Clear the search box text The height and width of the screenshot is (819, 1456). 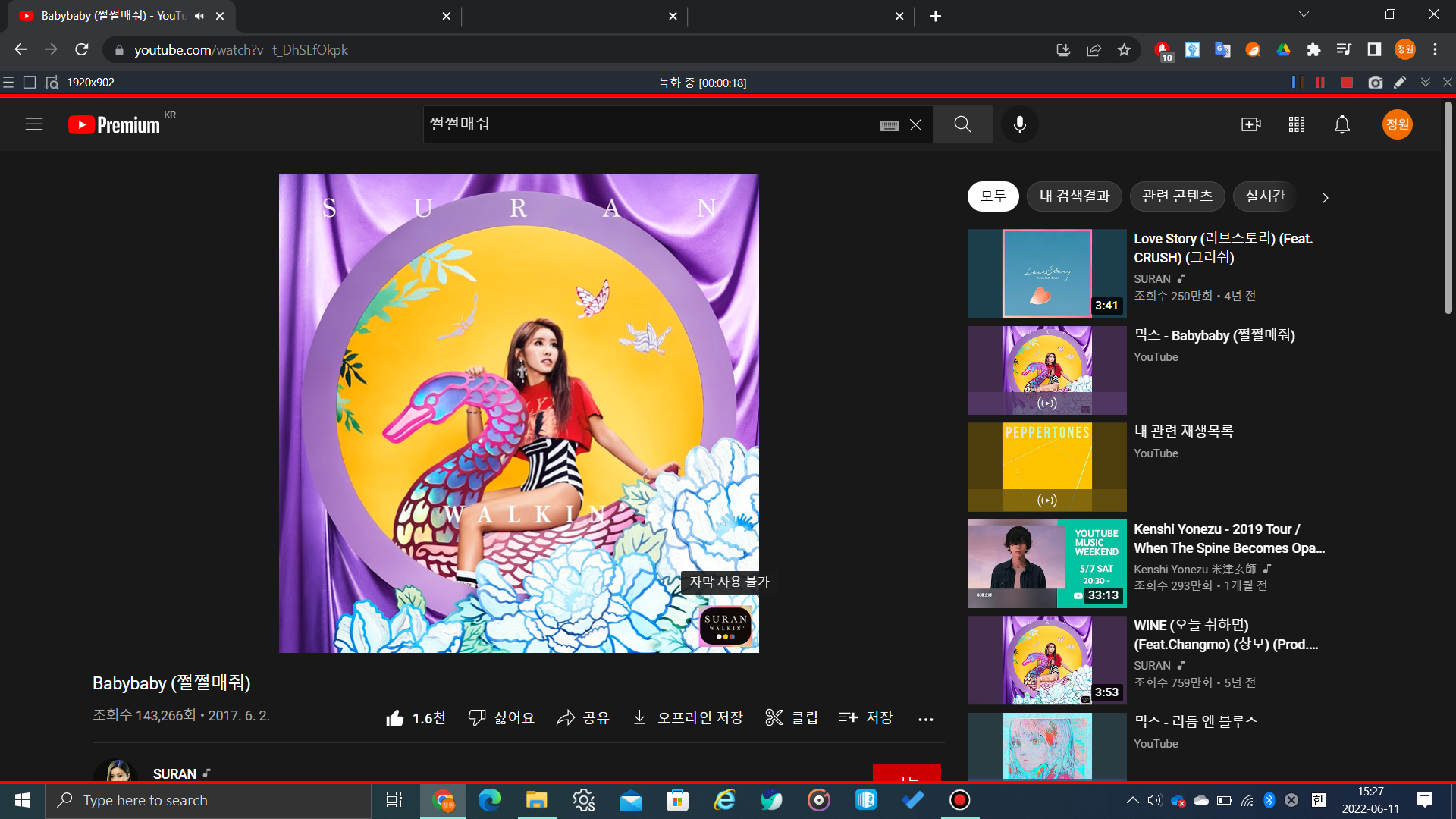coord(915,125)
